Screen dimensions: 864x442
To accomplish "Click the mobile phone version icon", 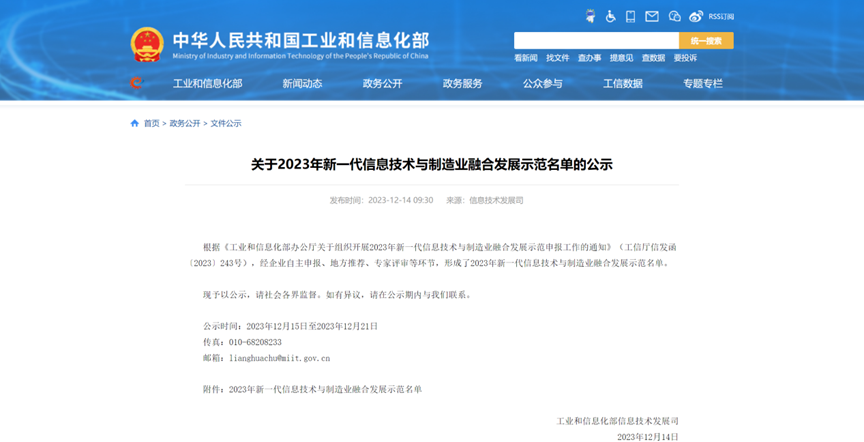I will [631, 16].
